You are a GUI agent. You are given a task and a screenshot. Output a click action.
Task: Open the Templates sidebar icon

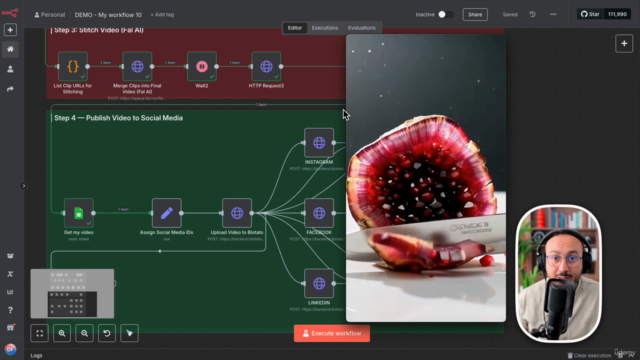coord(10,256)
